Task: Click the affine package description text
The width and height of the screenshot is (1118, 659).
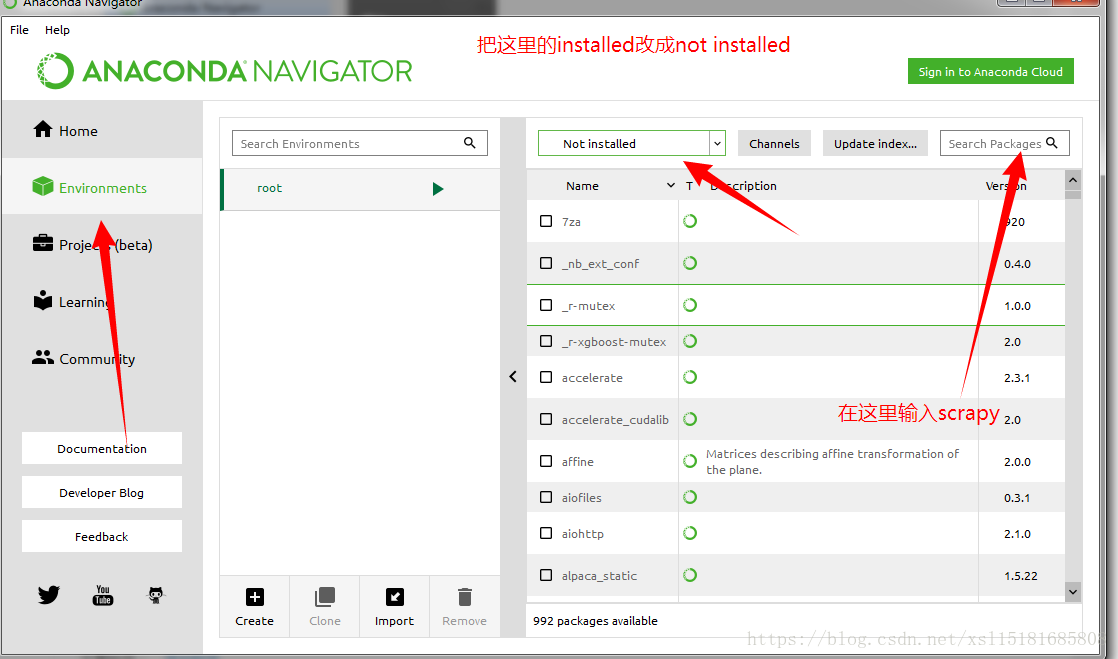Action: tap(832, 461)
